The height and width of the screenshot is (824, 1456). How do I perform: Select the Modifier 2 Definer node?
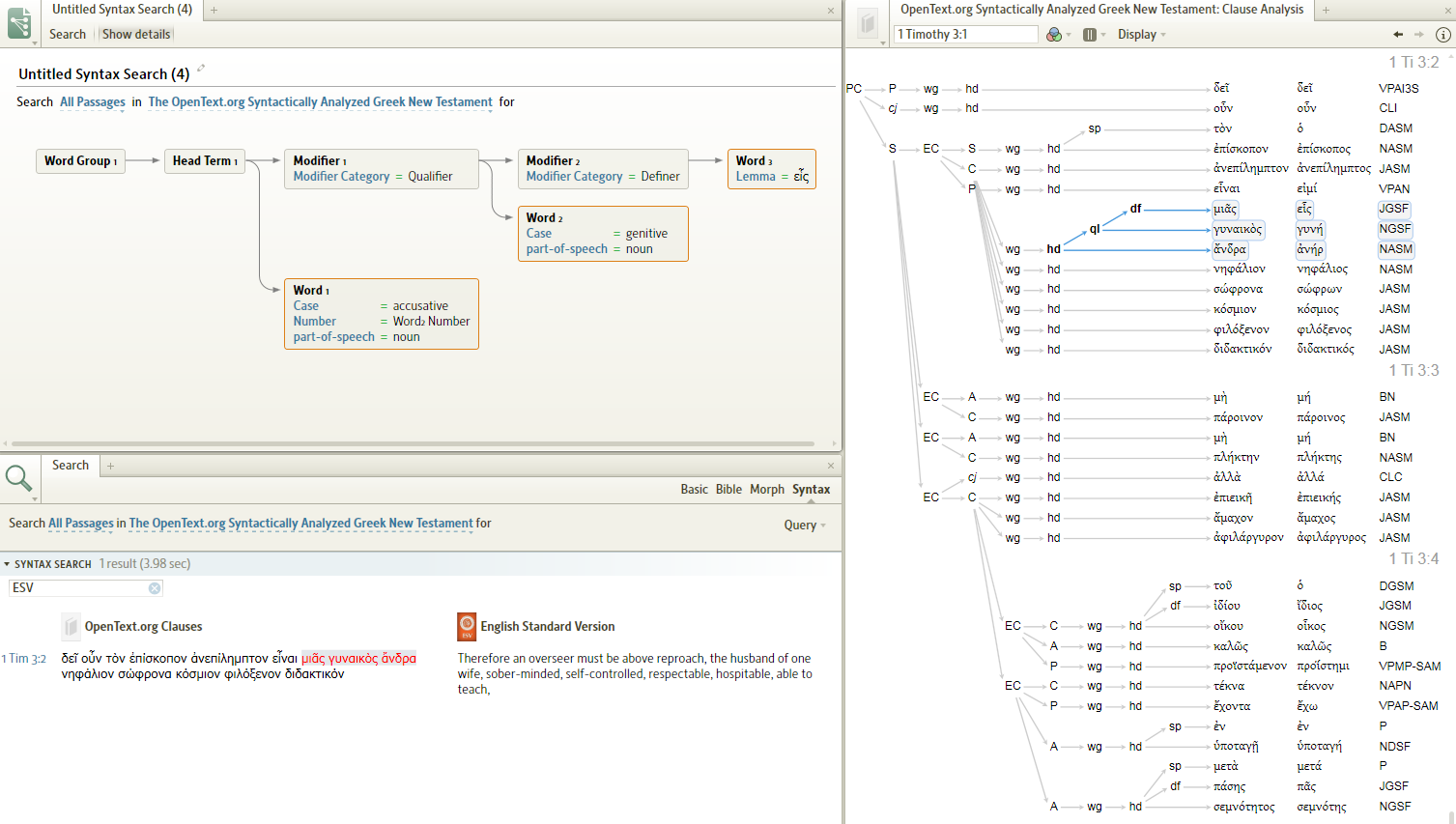pyautogui.click(x=604, y=169)
